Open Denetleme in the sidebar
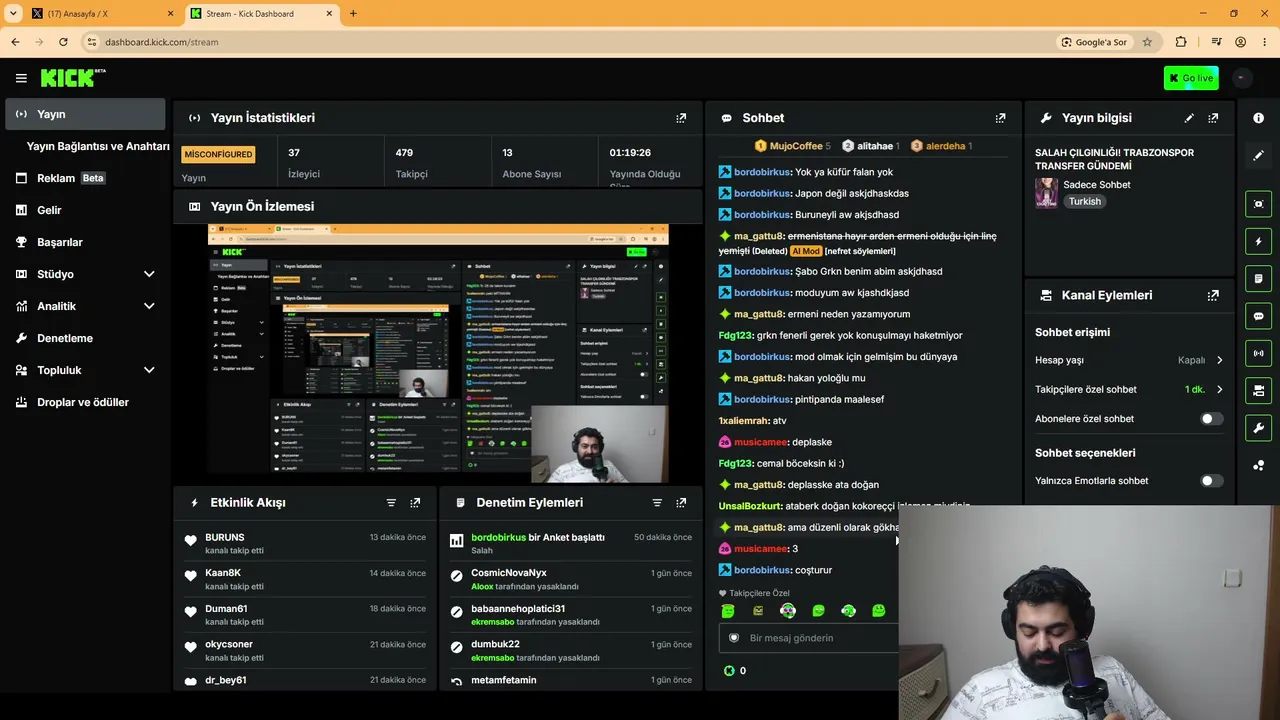Viewport: 1280px width, 720px height. pos(85,338)
